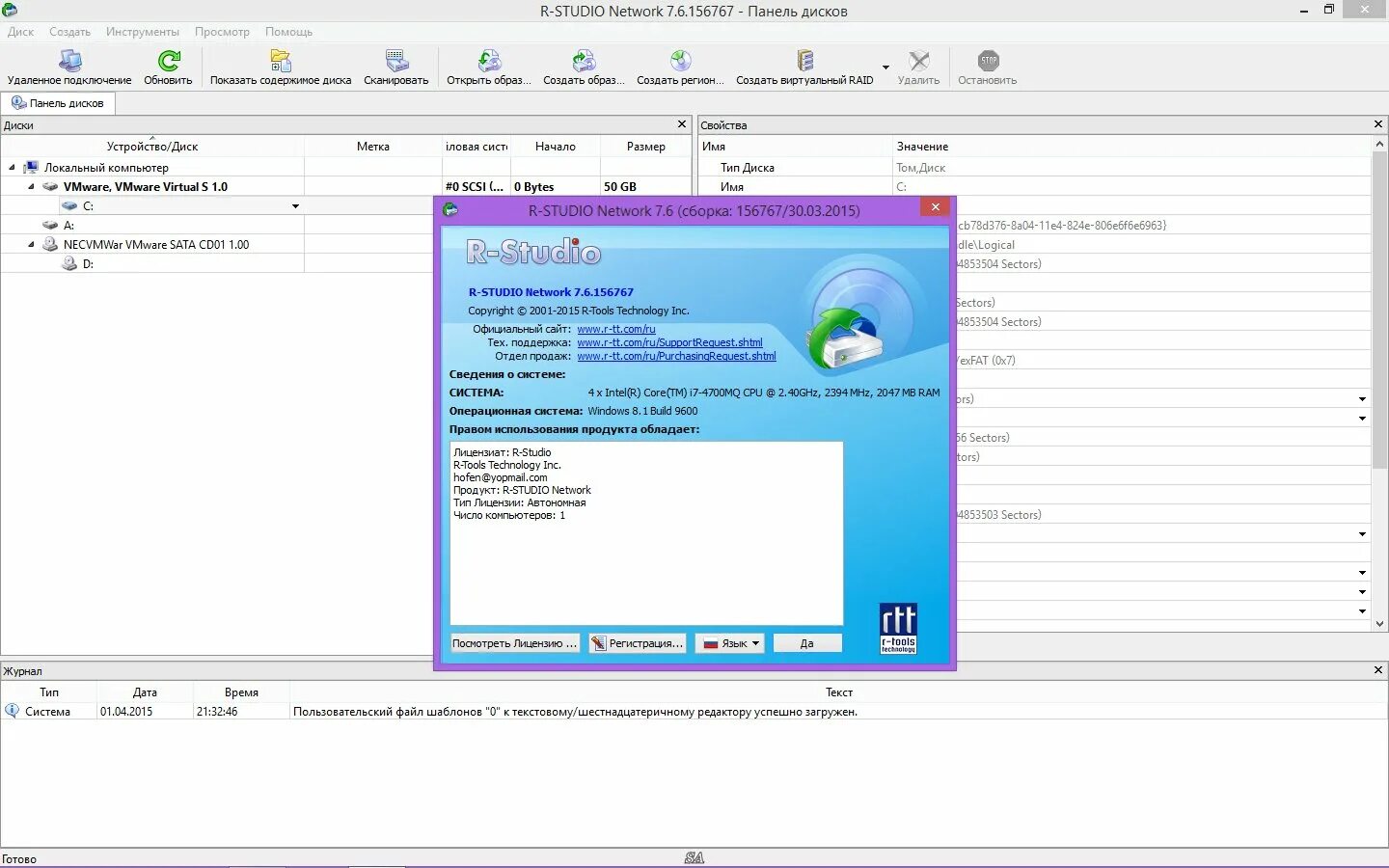
Task: Click Посмотреть Лицензию button
Action: [x=515, y=643]
